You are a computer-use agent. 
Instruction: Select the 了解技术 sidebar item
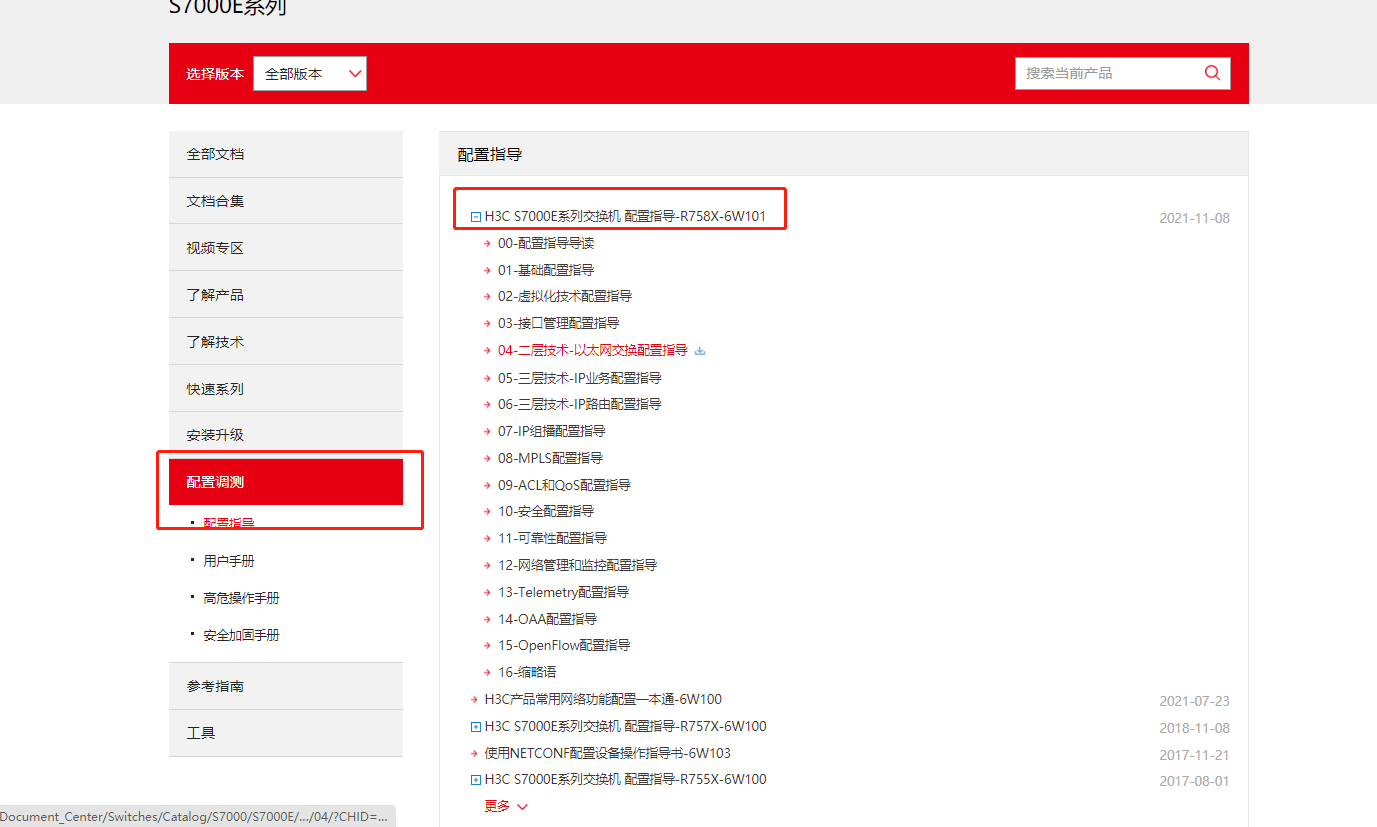click(x=286, y=342)
